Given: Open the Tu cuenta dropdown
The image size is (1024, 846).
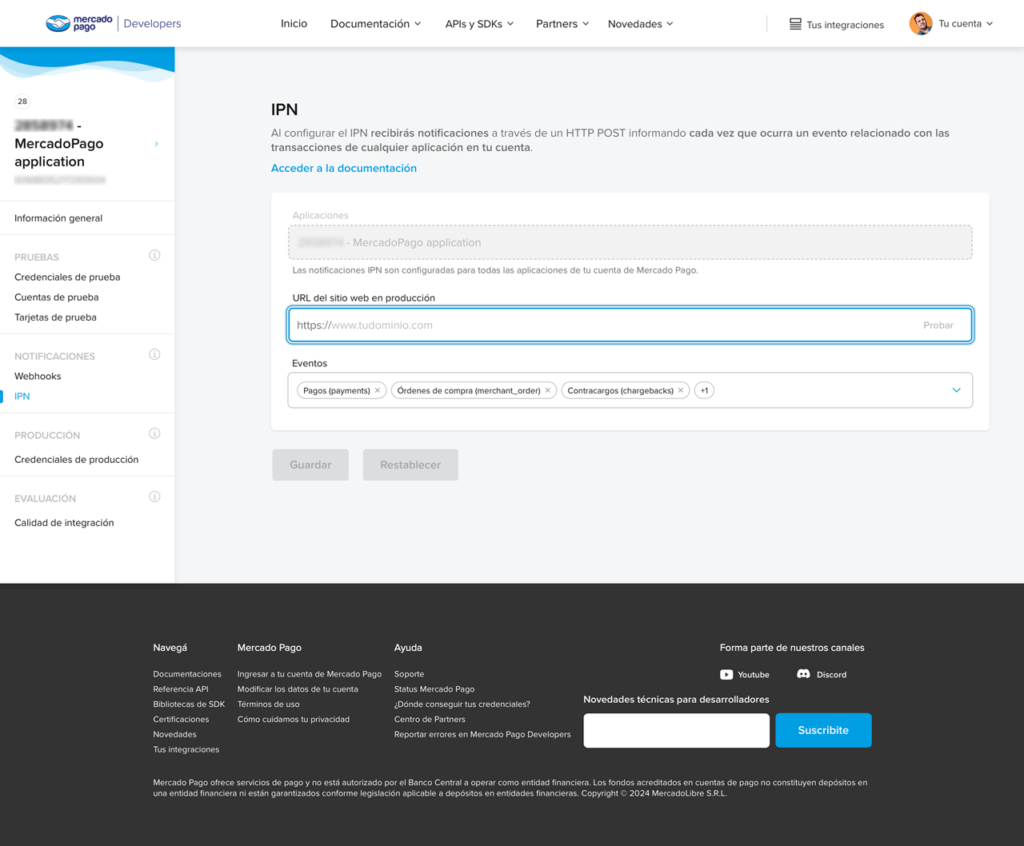Looking at the screenshot, I should pyautogui.click(x=965, y=24).
